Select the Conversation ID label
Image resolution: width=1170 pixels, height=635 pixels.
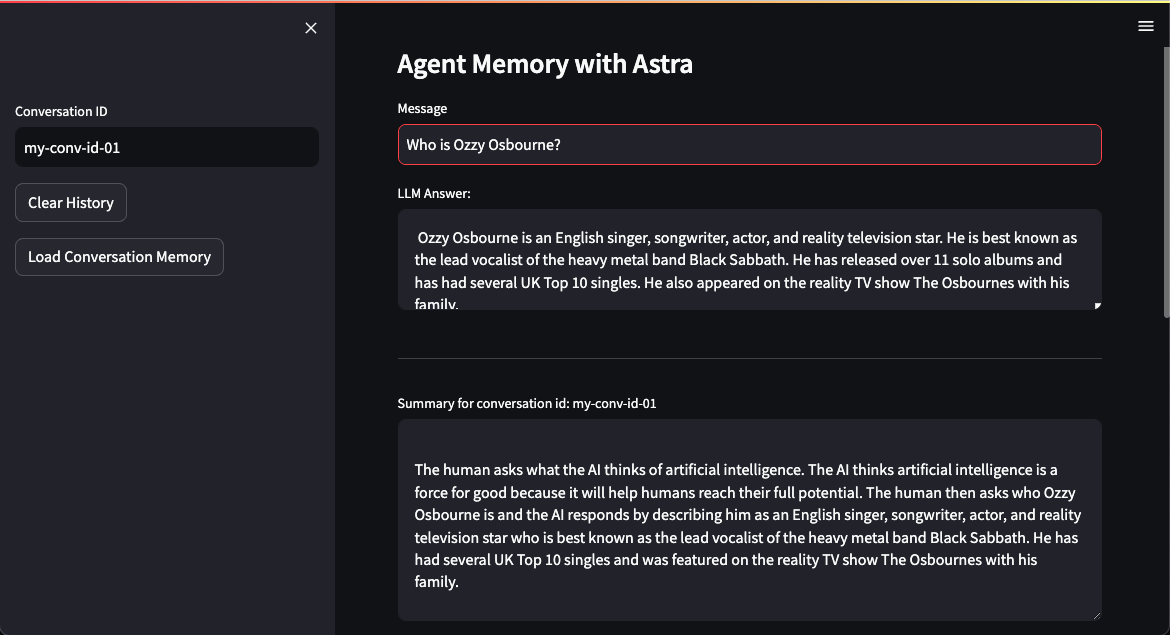point(61,112)
